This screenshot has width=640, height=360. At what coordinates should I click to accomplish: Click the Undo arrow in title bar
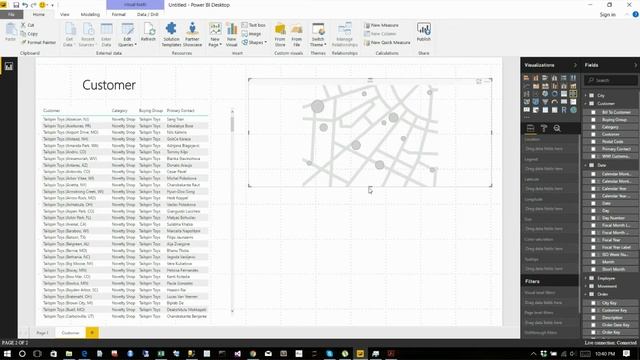[x=25, y=5]
